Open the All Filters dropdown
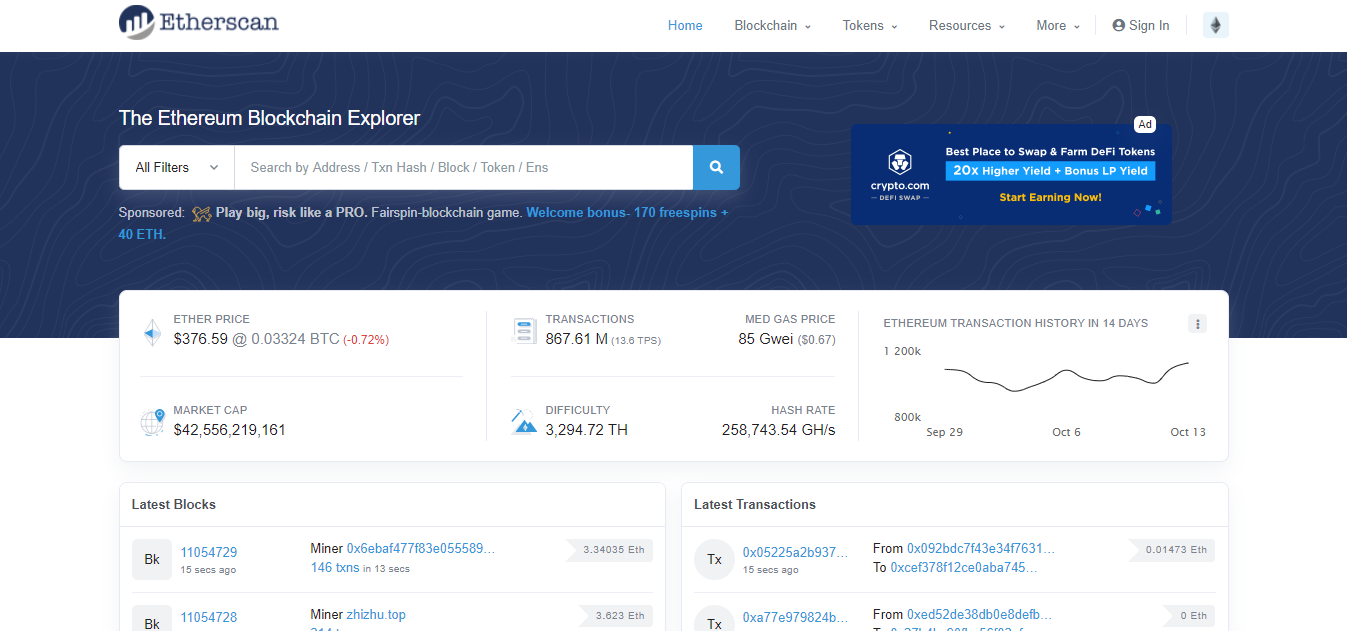1347x631 pixels. click(177, 167)
